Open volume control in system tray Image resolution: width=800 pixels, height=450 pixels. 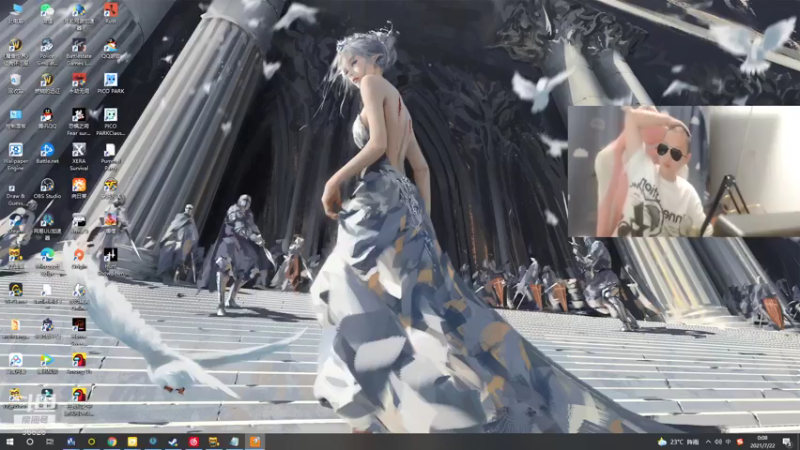coord(718,442)
